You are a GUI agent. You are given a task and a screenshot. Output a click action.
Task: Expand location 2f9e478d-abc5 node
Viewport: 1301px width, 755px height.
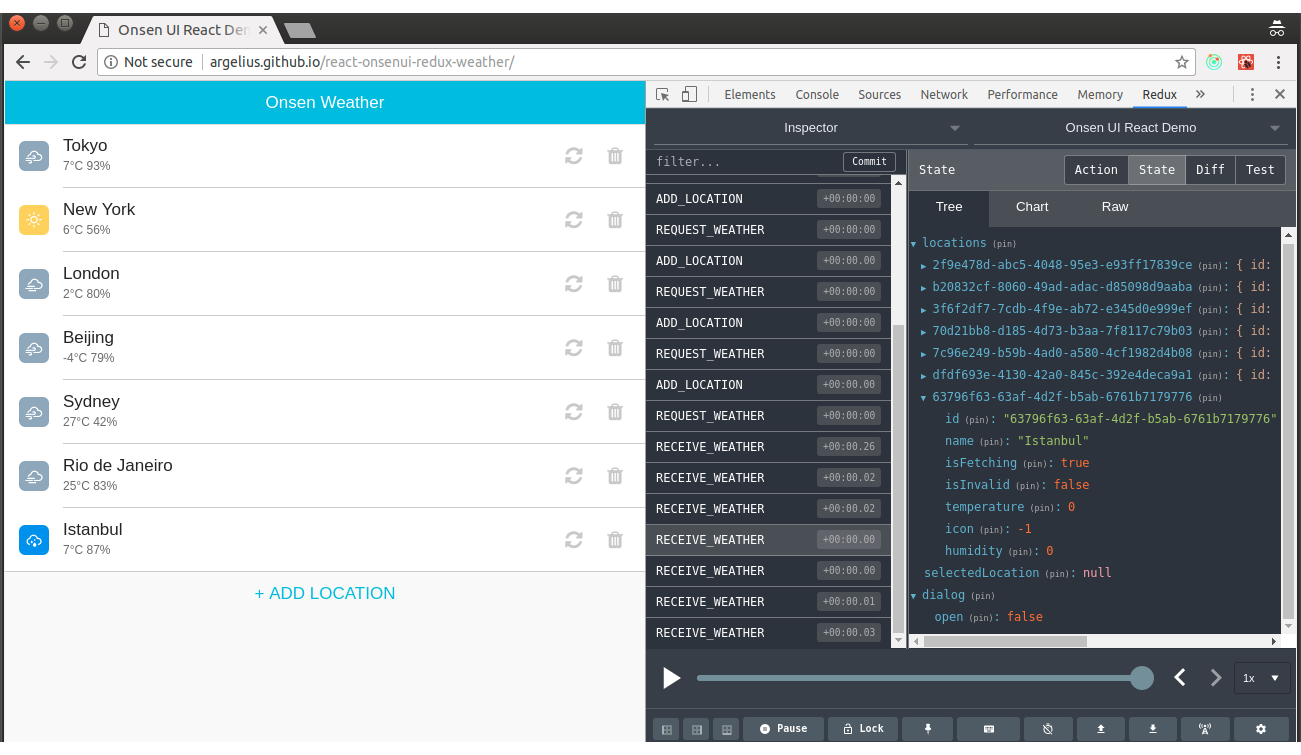click(x=923, y=265)
